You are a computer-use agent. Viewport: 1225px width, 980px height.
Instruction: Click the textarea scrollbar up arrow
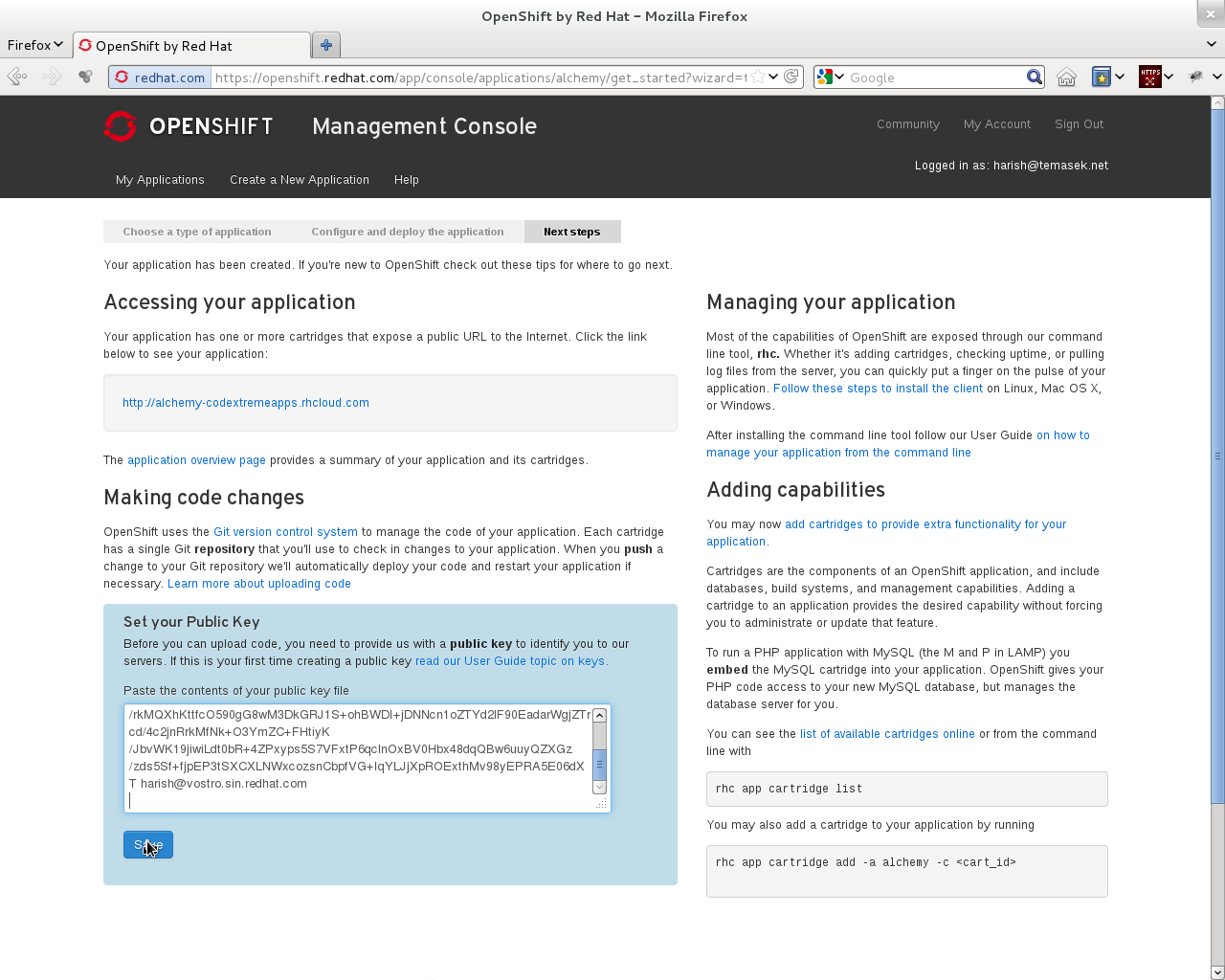point(600,715)
